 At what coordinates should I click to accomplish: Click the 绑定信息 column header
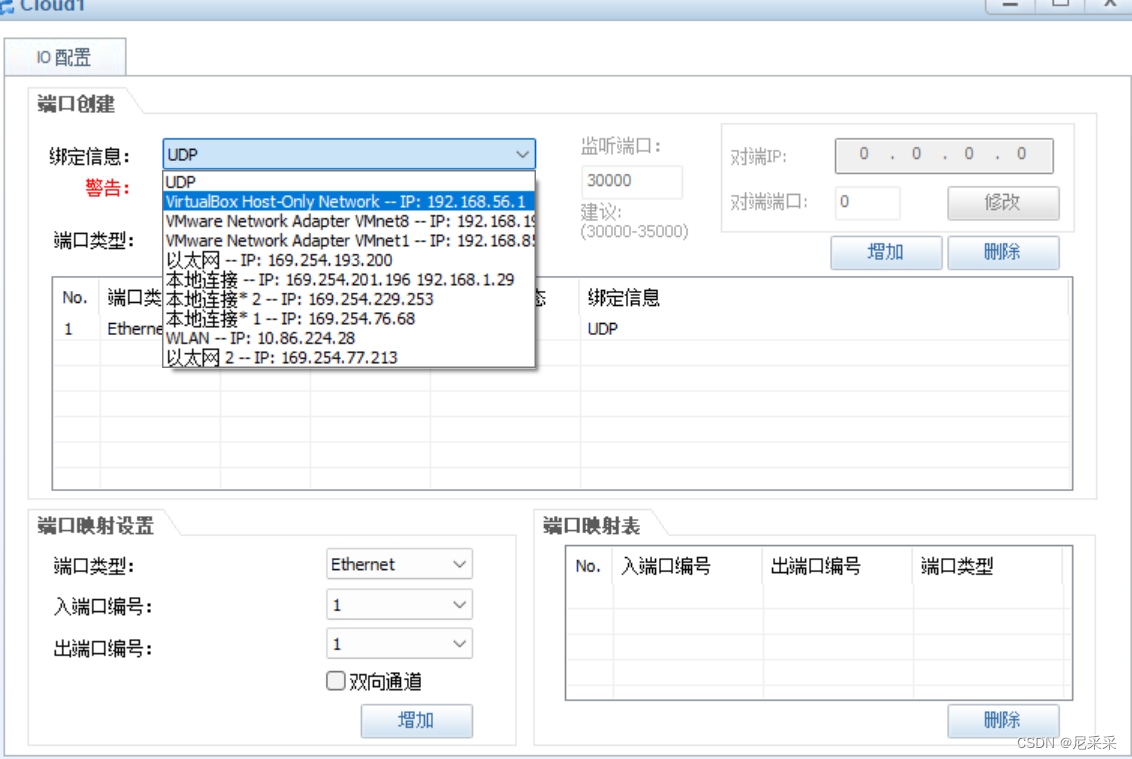pyautogui.click(x=823, y=298)
